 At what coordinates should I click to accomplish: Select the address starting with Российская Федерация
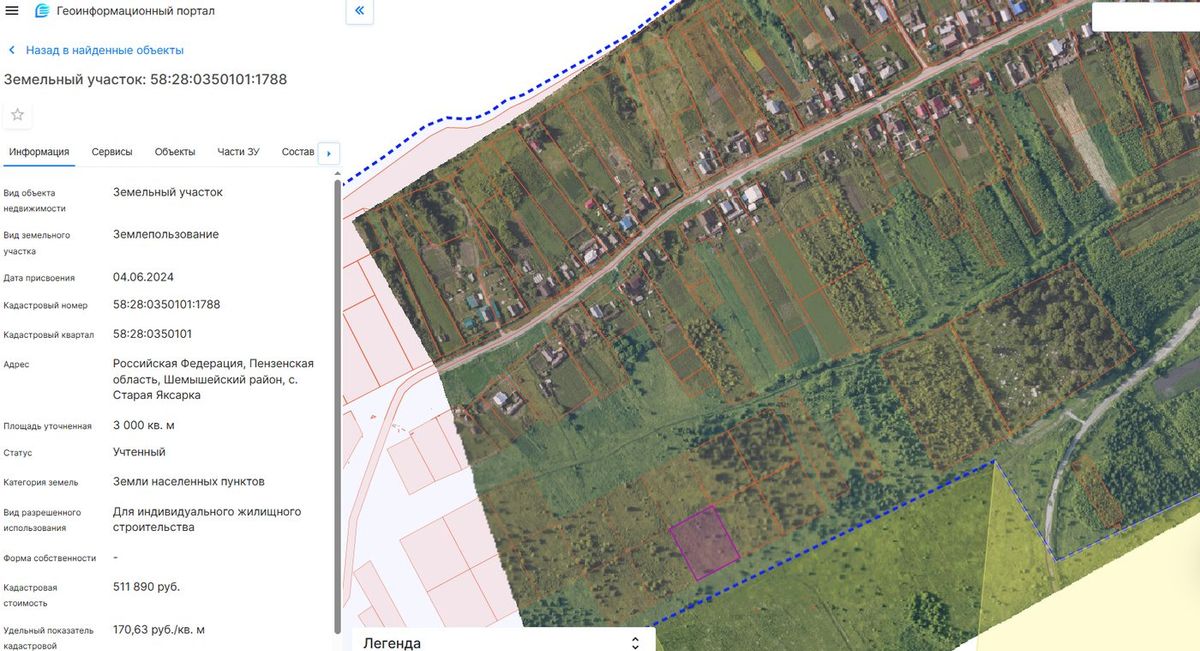214,380
